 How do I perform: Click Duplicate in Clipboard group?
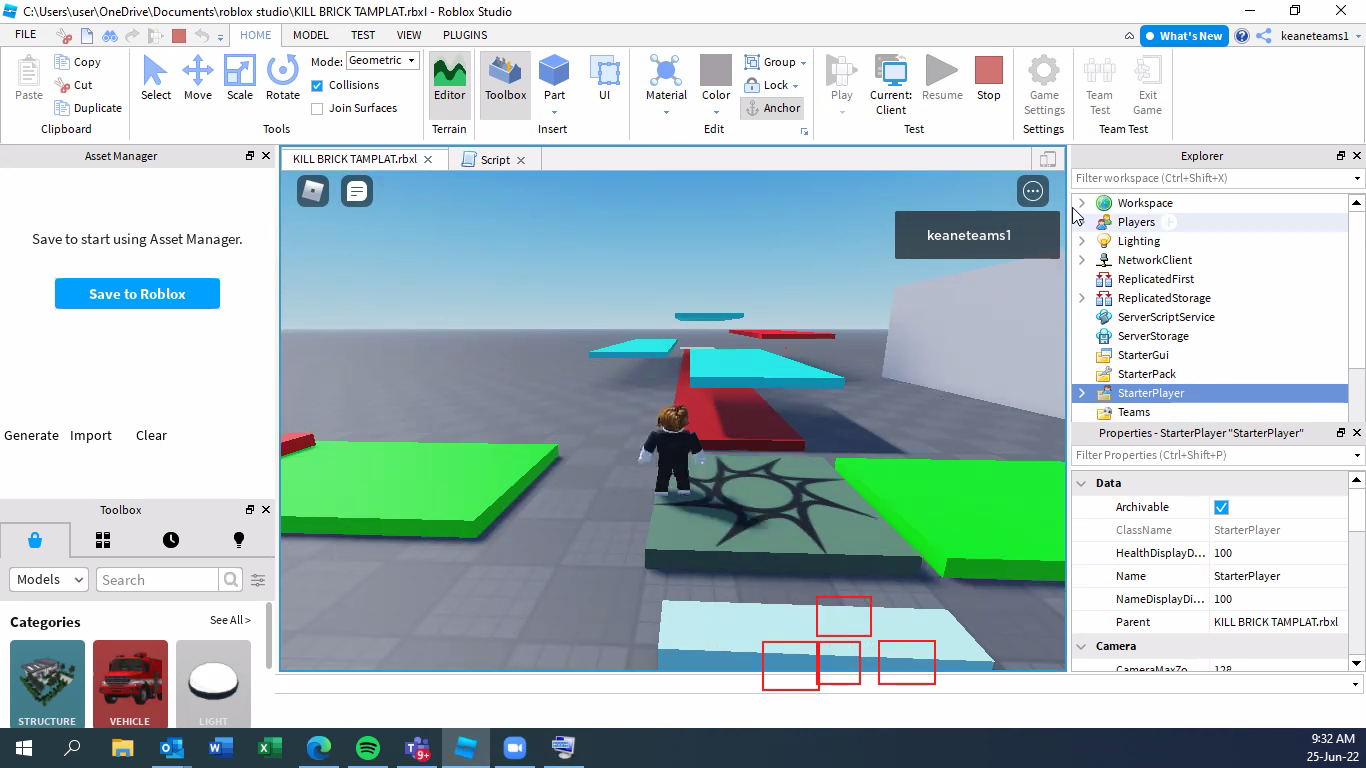pyautogui.click(x=88, y=108)
